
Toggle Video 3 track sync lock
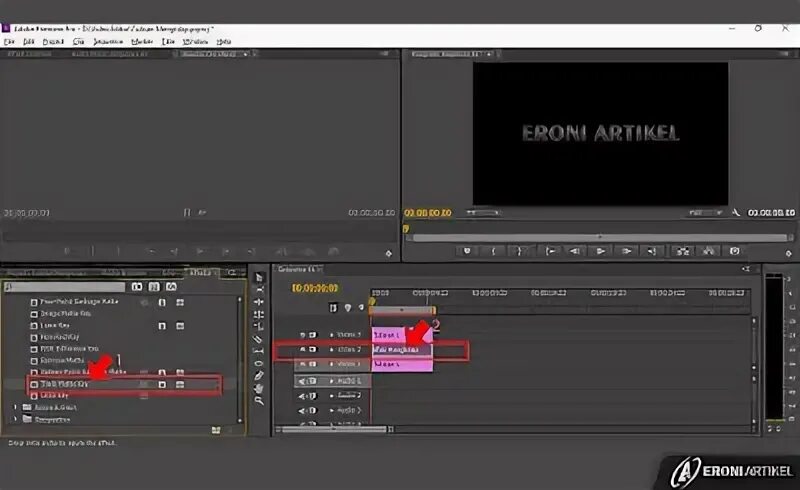[x=313, y=335]
